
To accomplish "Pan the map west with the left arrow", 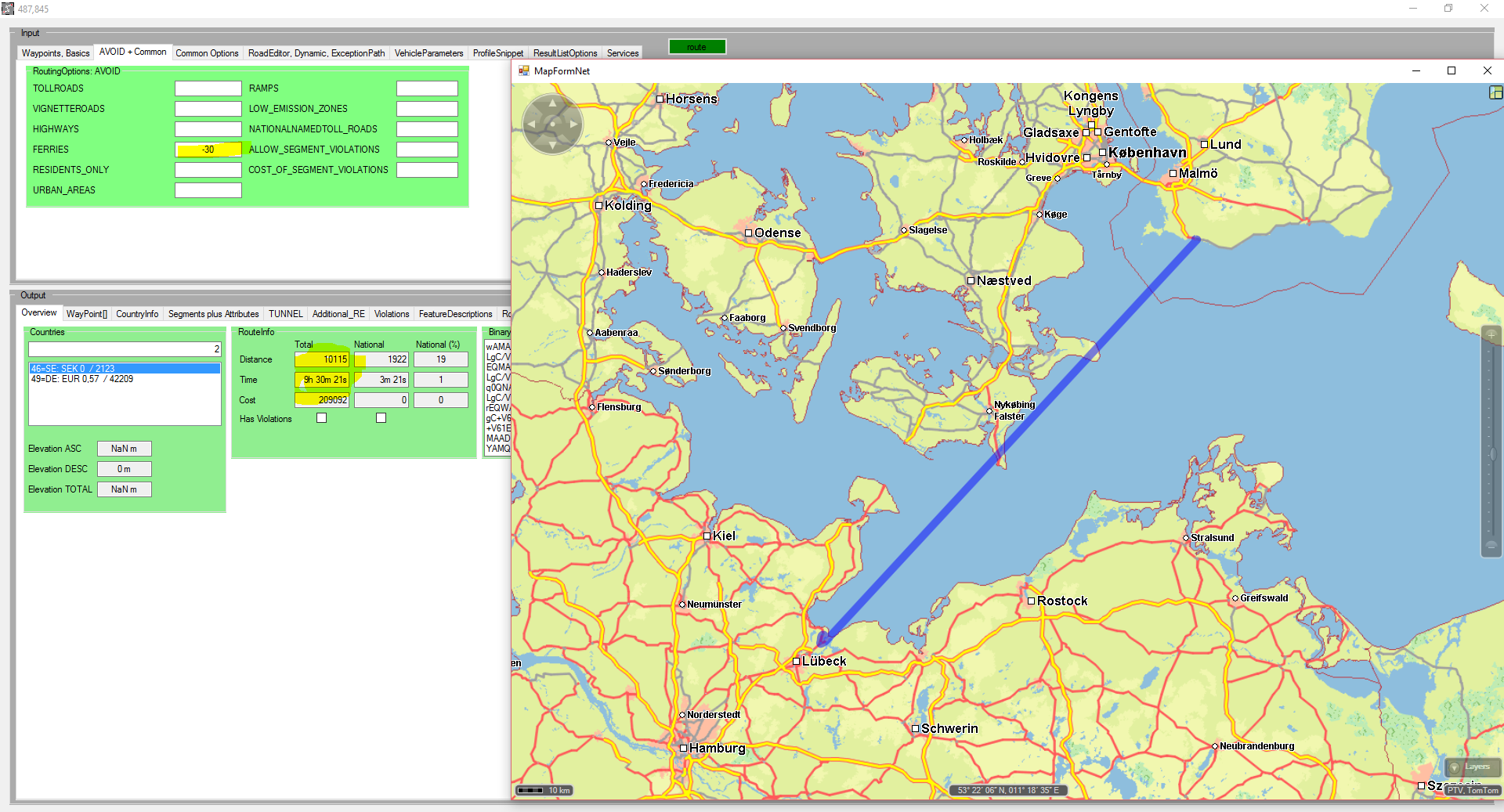I will pos(532,124).
